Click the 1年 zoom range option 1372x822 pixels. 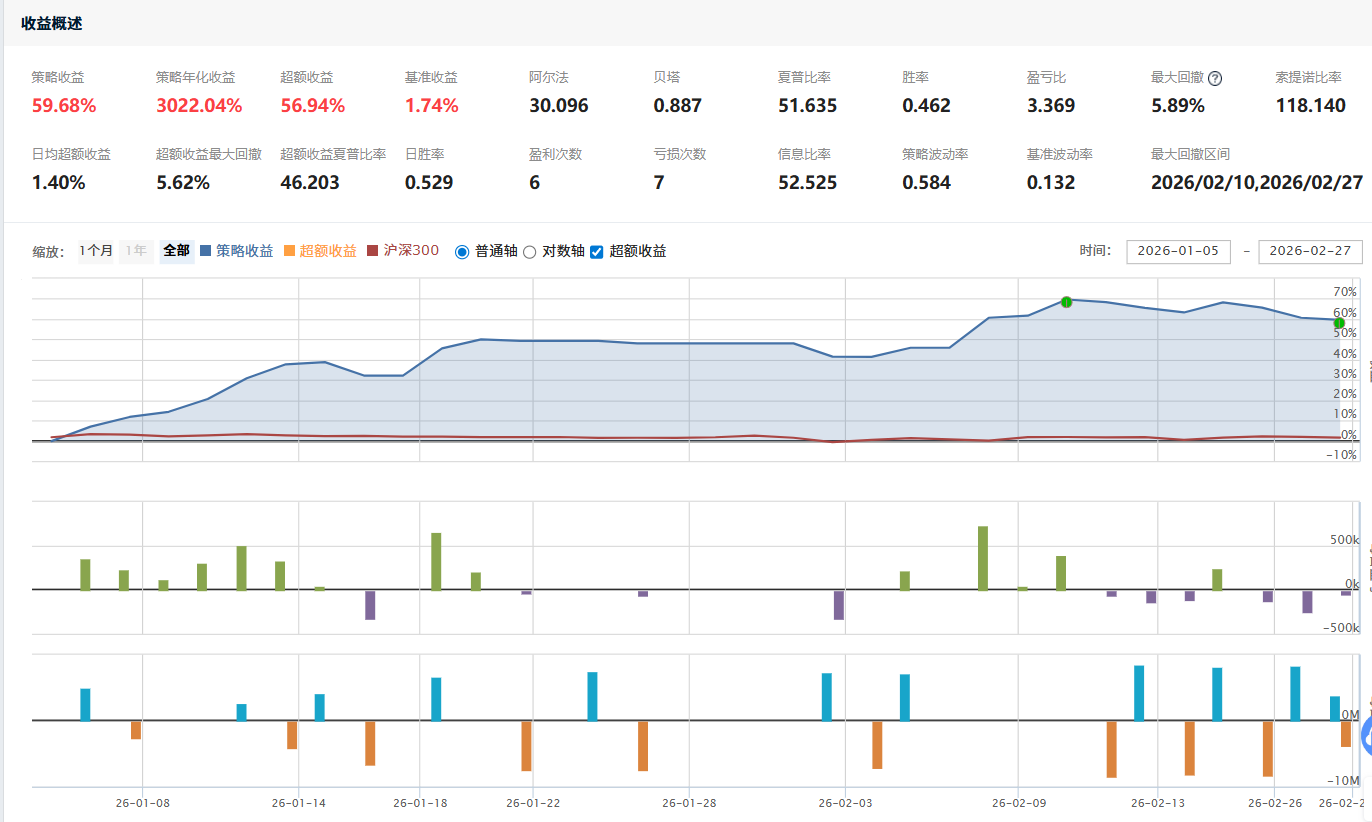click(x=136, y=251)
